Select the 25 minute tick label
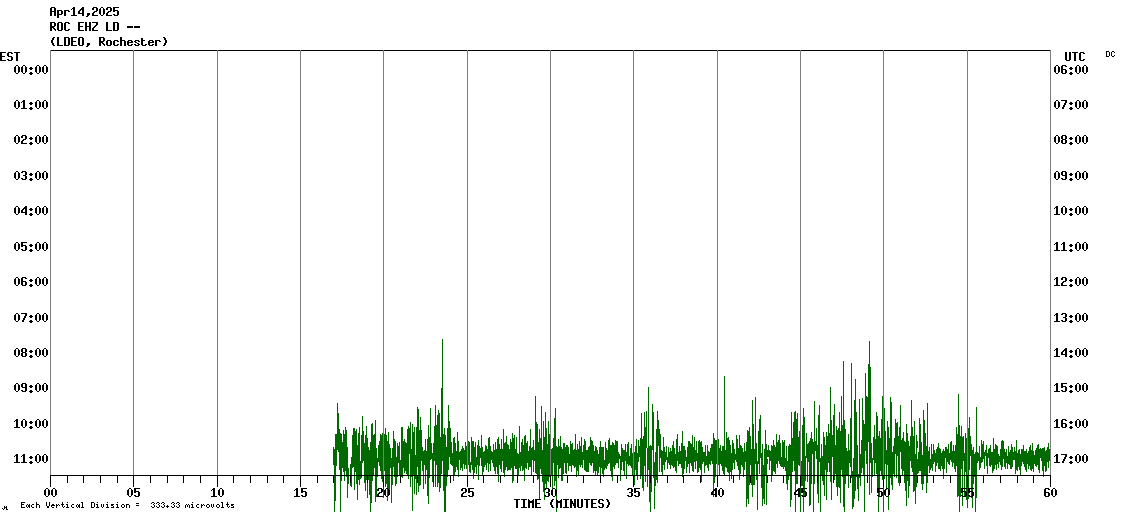The image size is (1130, 519). (x=467, y=492)
